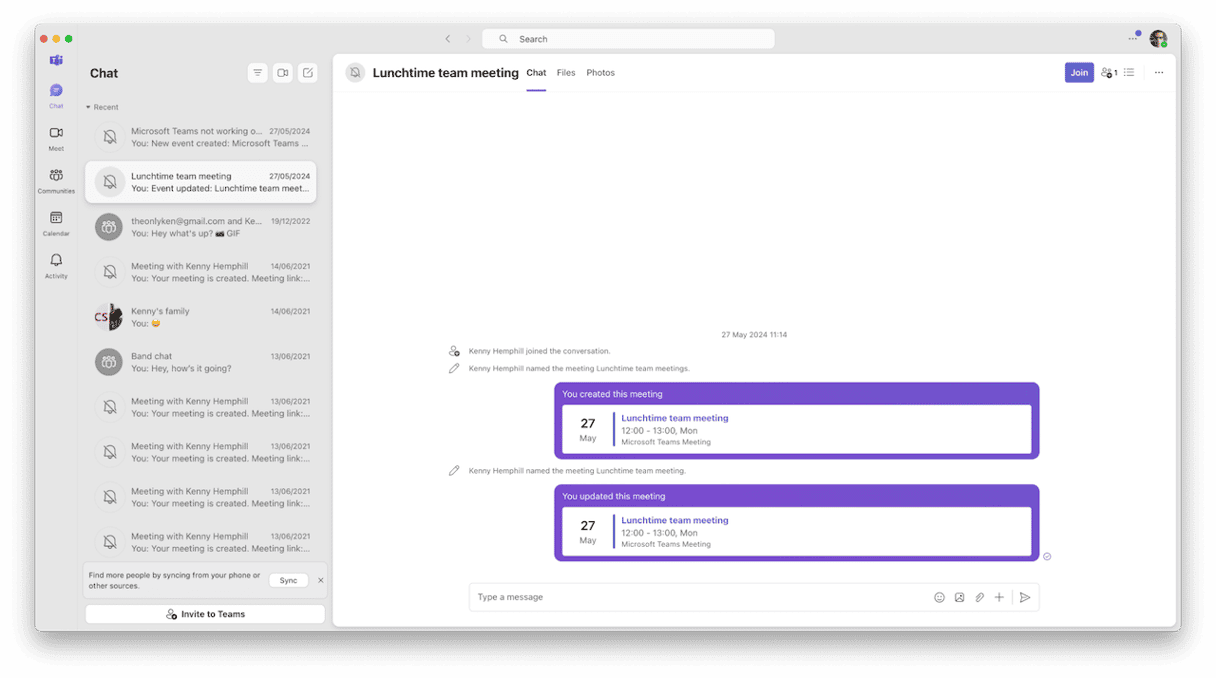
Task: Open the Meet section in sidebar
Action: pyautogui.click(x=56, y=138)
